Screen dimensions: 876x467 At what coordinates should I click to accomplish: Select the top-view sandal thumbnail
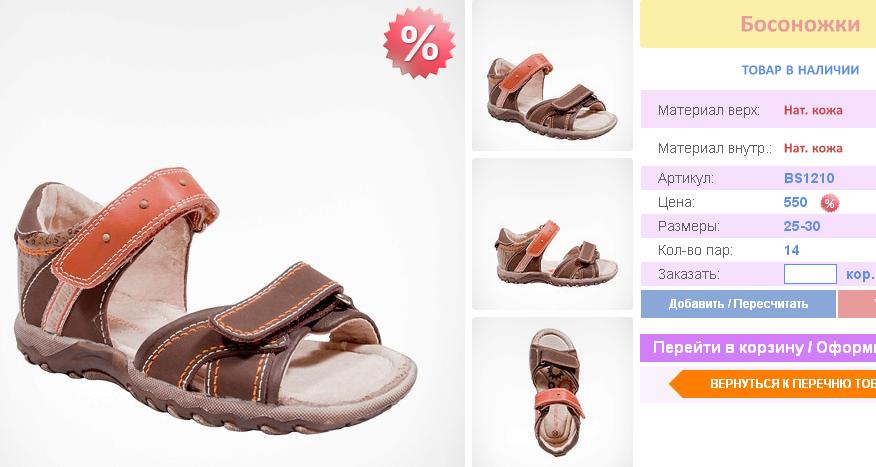click(552, 392)
